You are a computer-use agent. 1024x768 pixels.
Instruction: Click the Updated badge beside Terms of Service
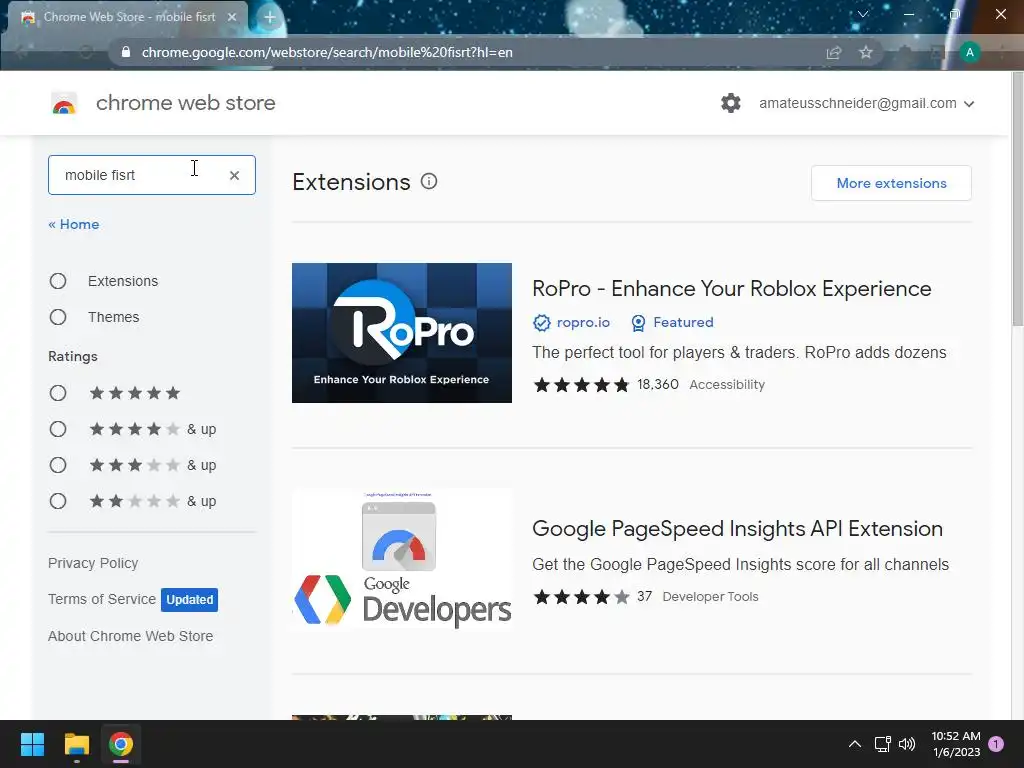(189, 600)
